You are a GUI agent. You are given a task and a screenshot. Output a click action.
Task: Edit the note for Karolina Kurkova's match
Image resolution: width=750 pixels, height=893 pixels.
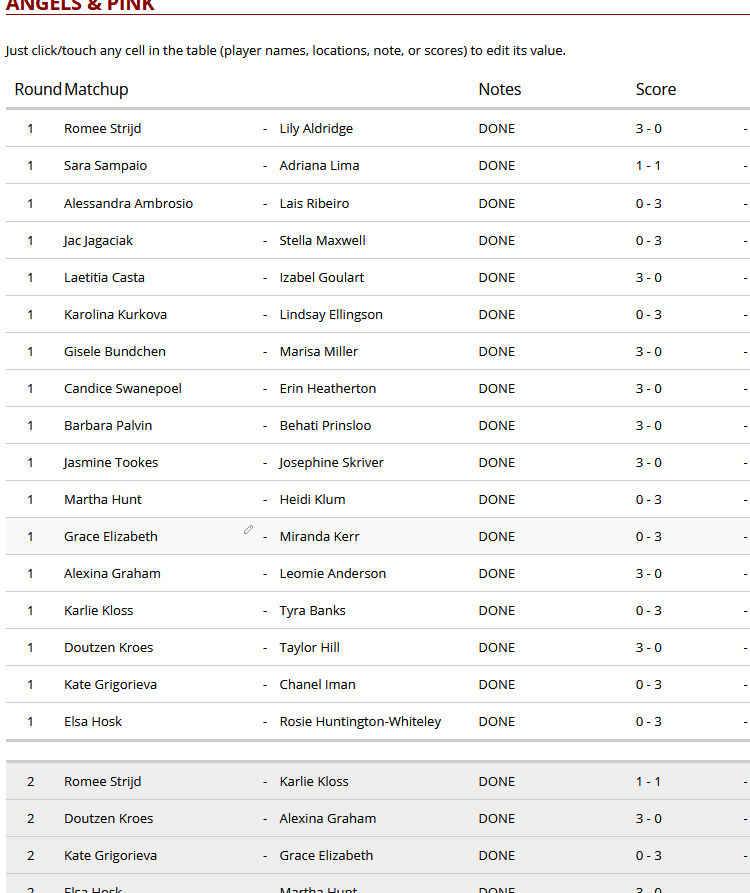pos(496,314)
